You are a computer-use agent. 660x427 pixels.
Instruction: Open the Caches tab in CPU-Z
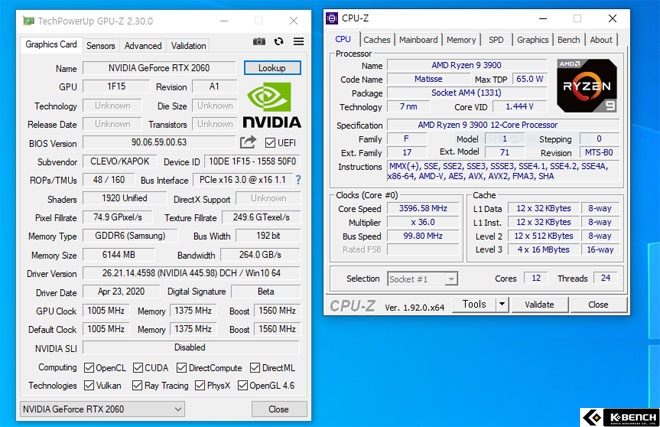pos(377,40)
